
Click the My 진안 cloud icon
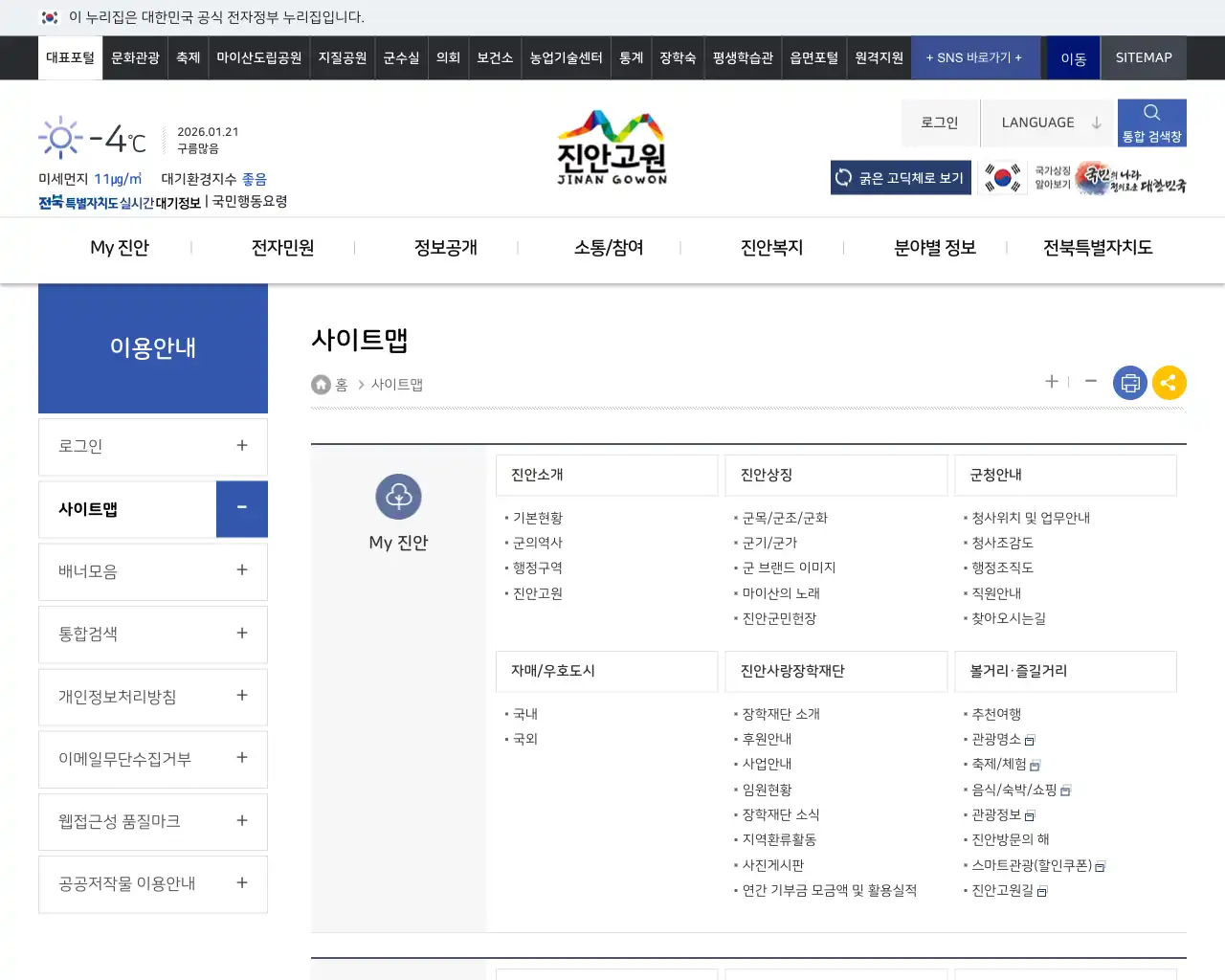coord(398,496)
